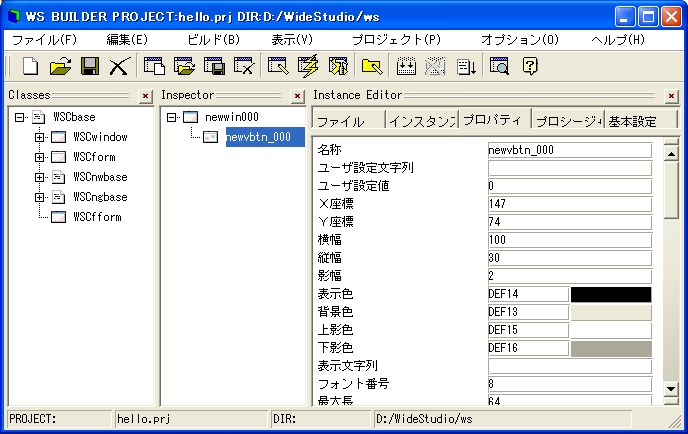The image size is (688, 434).
Task: Open the 編集(E) menu
Action: [x=127, y=40]
